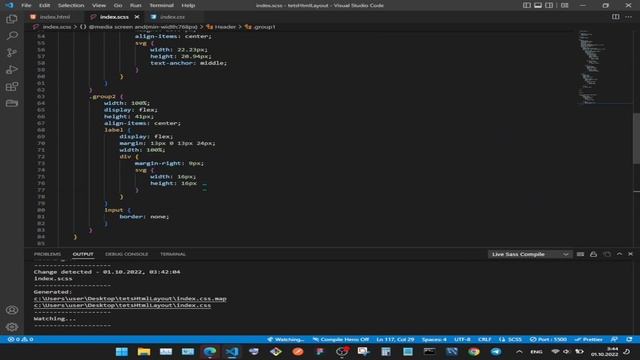Open the Extensions view

[12, 87]
